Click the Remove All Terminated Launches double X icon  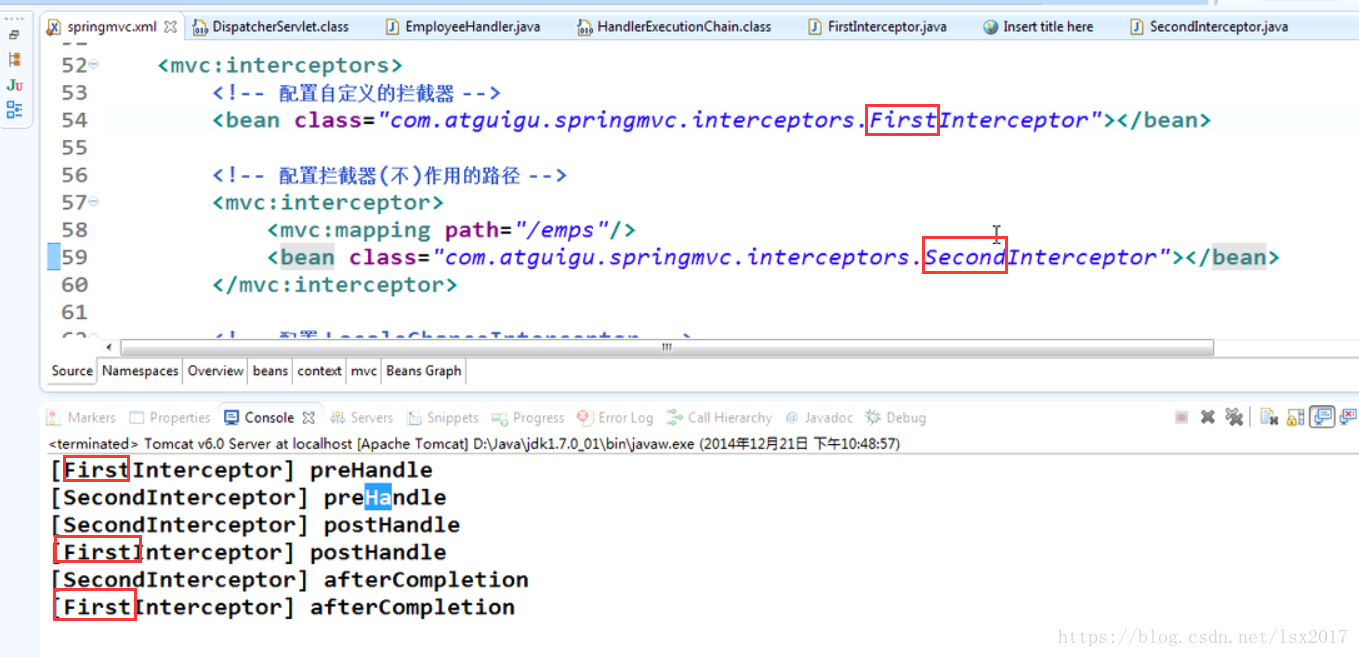point(1234,417)
